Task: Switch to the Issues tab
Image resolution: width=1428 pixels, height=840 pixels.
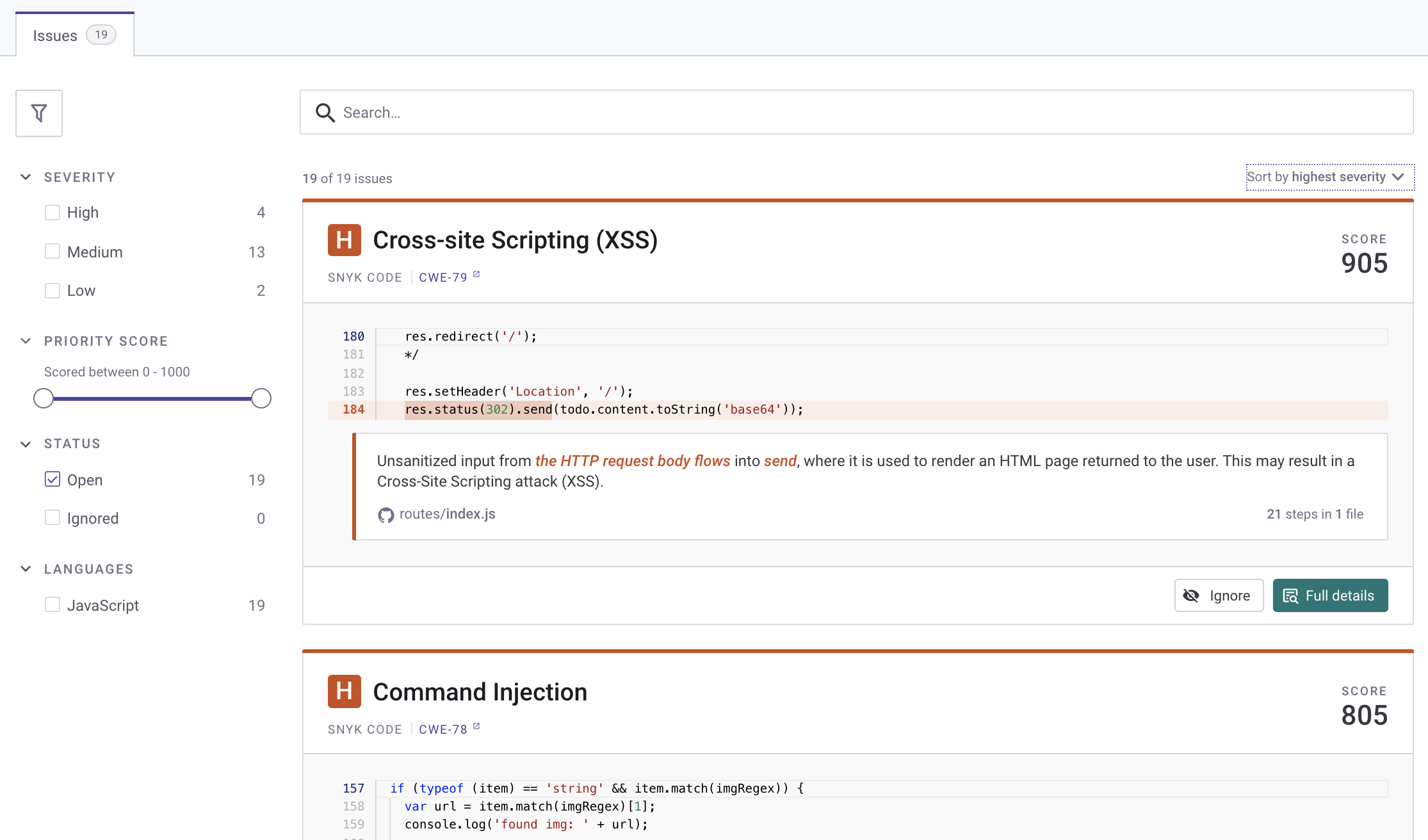Action: (74, 35)
